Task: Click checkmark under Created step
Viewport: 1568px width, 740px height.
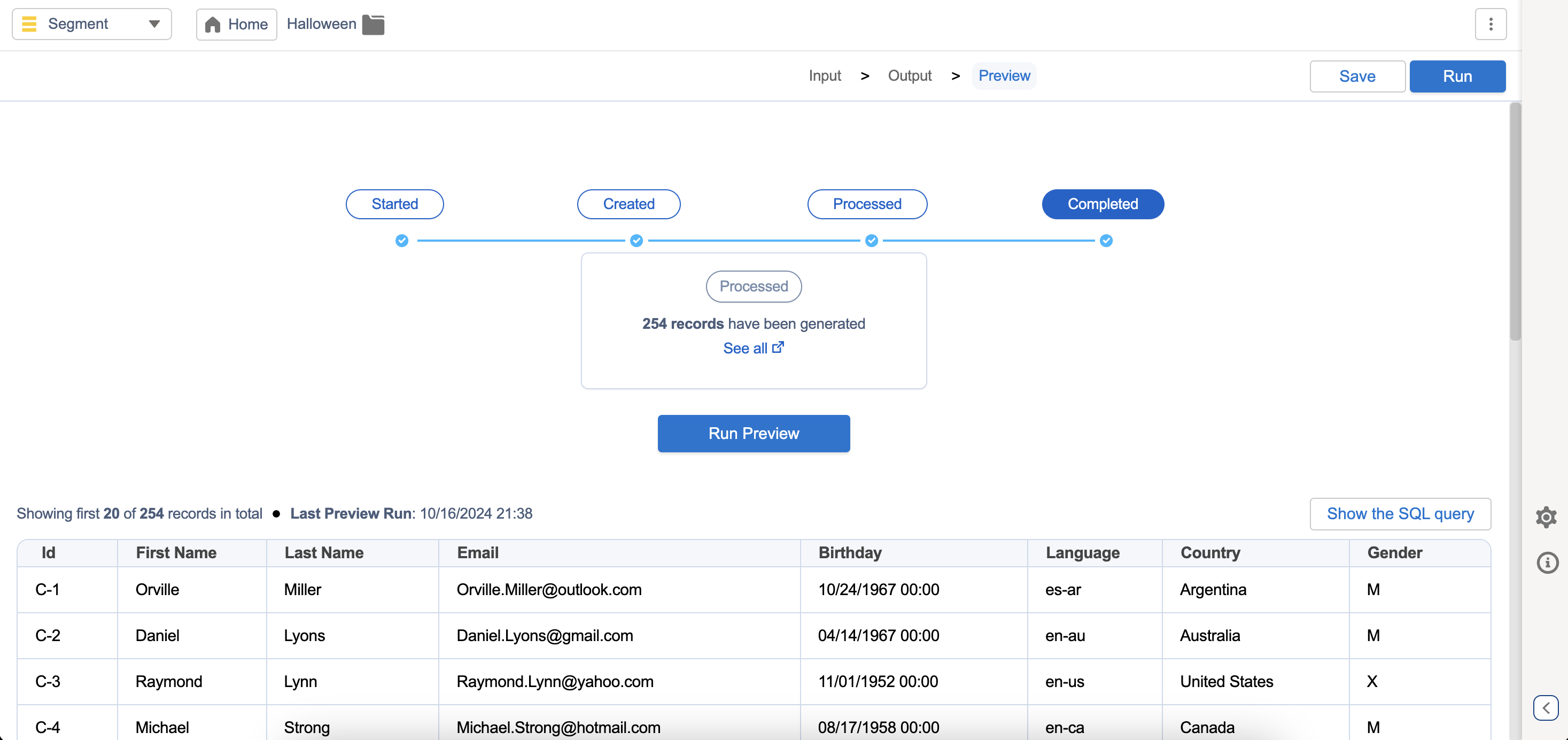Action: 636,241
